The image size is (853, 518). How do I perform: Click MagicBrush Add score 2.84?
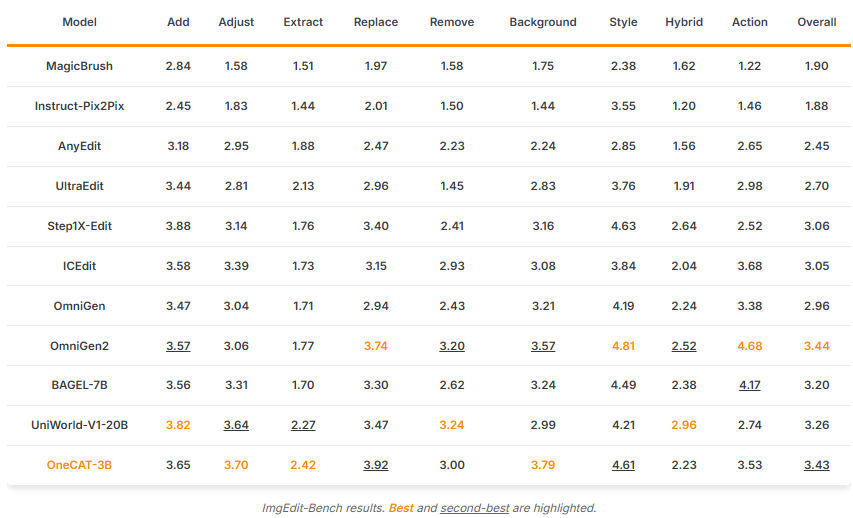(x=178, y=66)
